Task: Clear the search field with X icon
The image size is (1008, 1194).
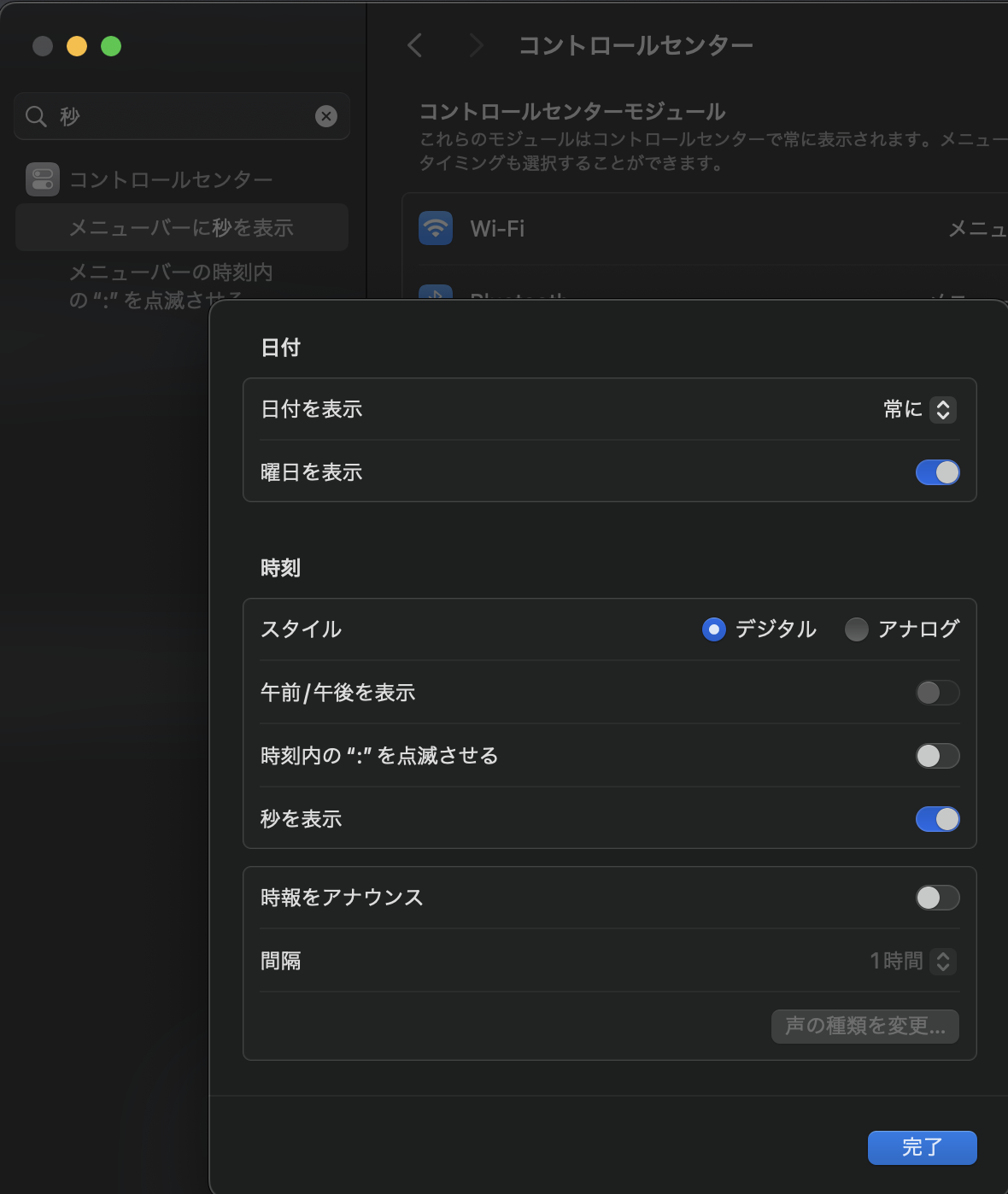Action: pyautogui.click(x=326, y=116)
